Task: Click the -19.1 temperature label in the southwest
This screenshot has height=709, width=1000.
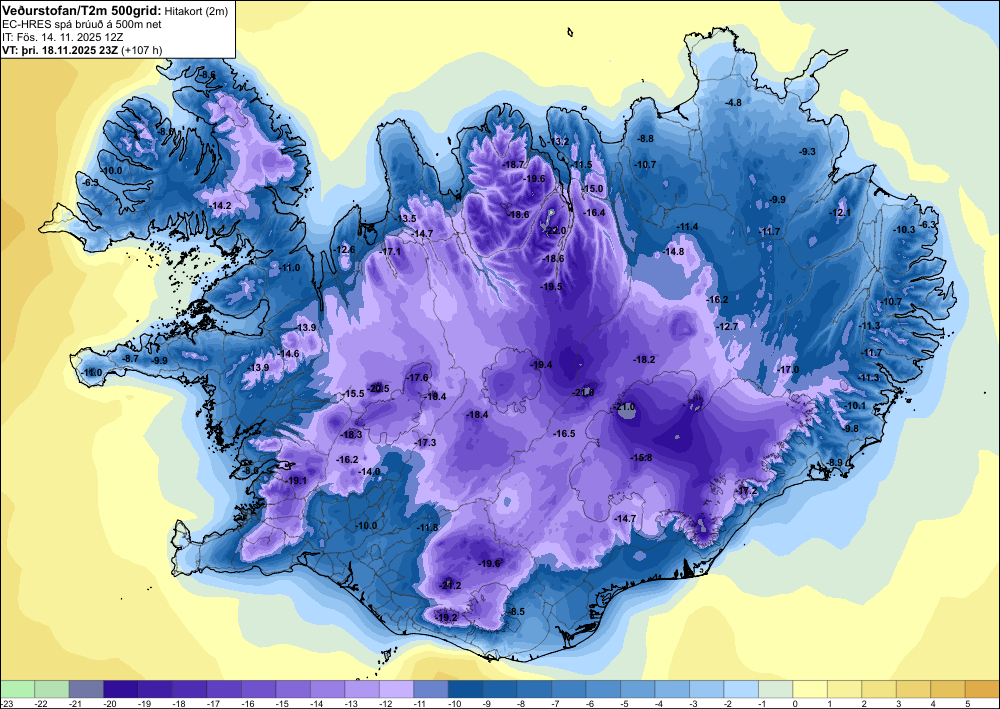Action: (x=297, y=481)
